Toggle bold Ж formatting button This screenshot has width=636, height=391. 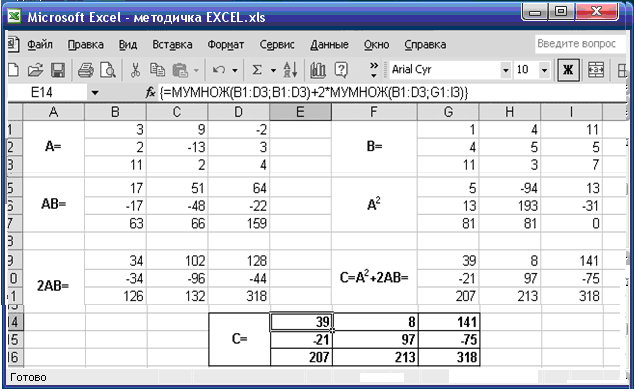[568, 70]
